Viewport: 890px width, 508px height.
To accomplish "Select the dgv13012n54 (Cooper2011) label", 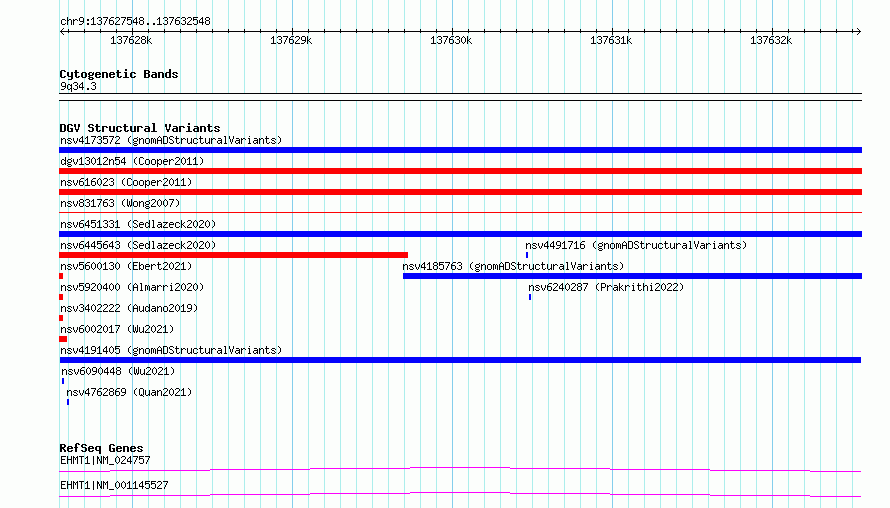I will click(132, 161).
